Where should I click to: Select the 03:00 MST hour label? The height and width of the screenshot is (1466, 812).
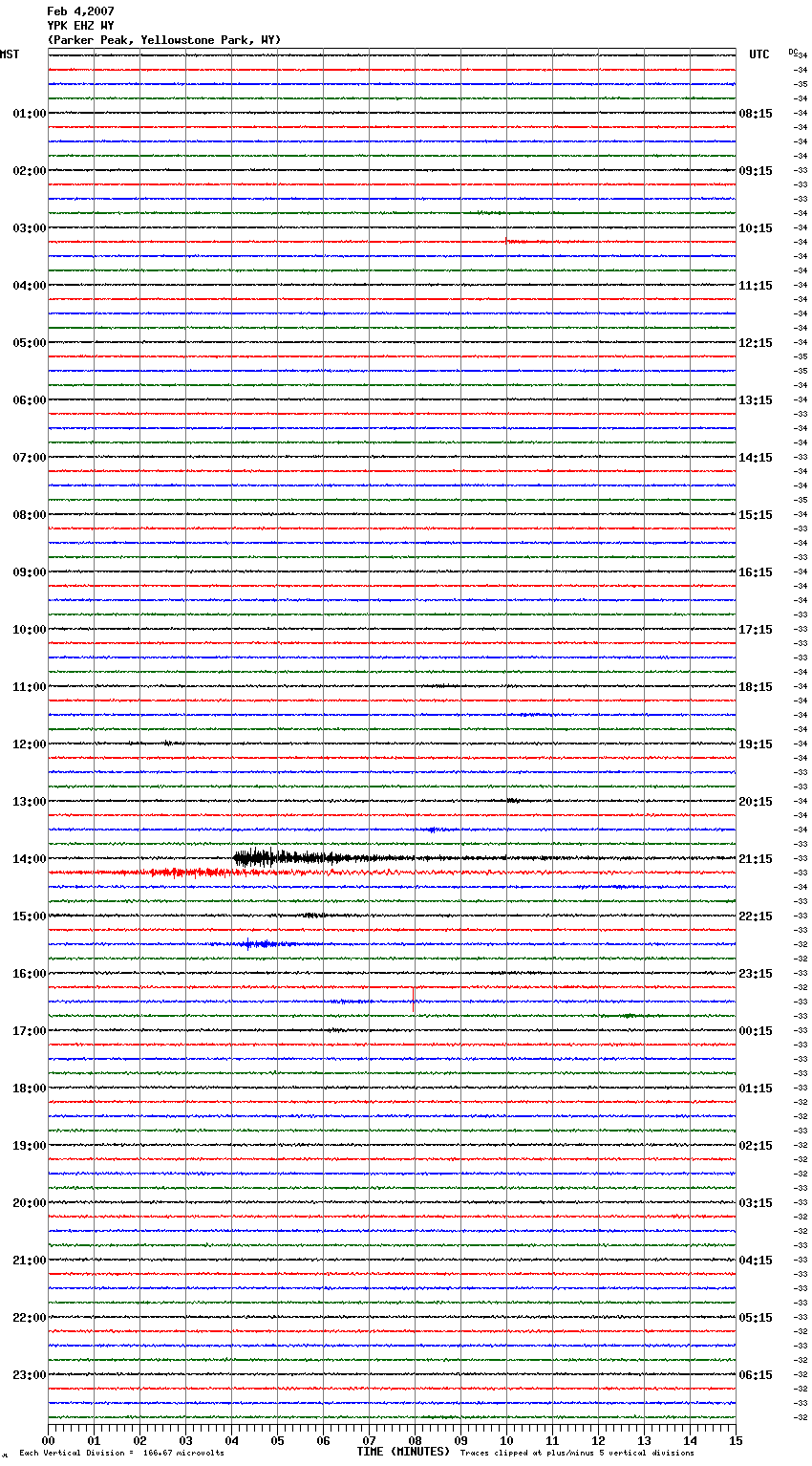pos(29,228)
